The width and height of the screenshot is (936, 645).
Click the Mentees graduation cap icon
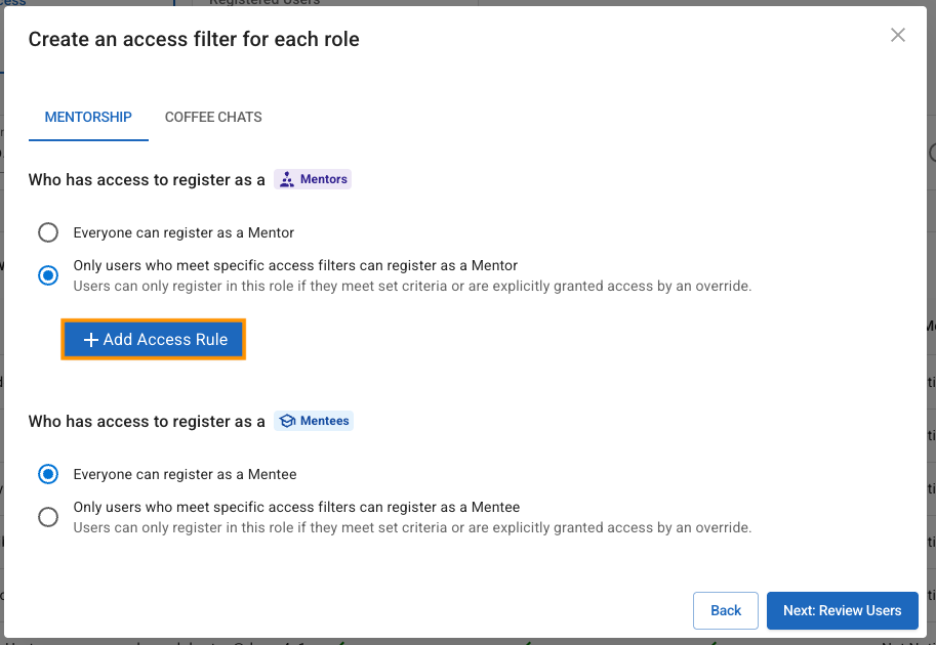[287, 421]
